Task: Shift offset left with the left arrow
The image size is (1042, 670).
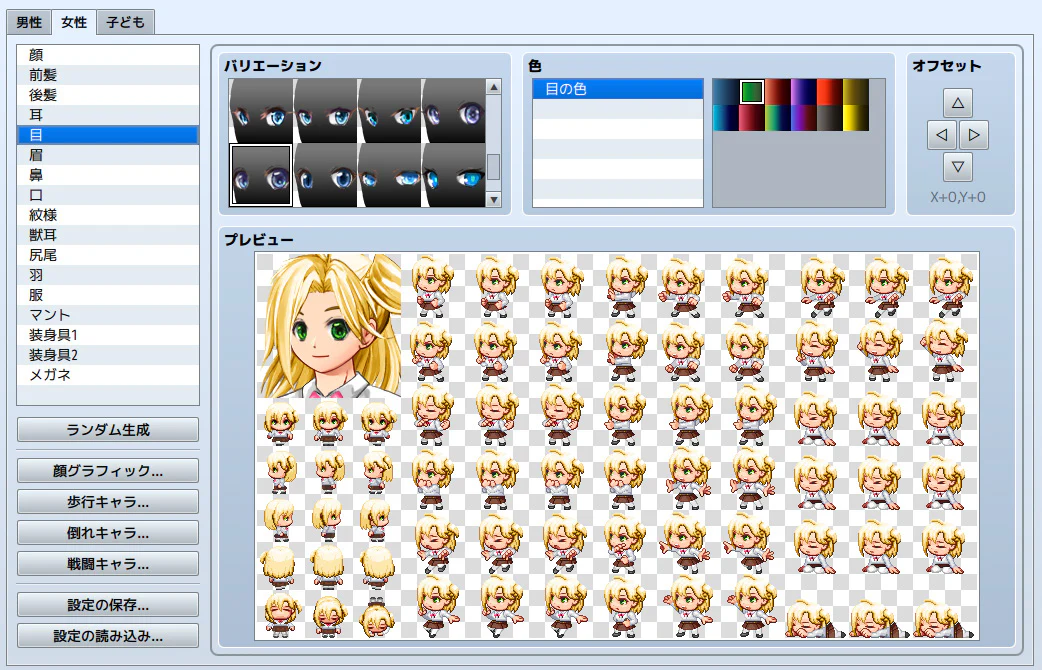Action: [942, 135]
